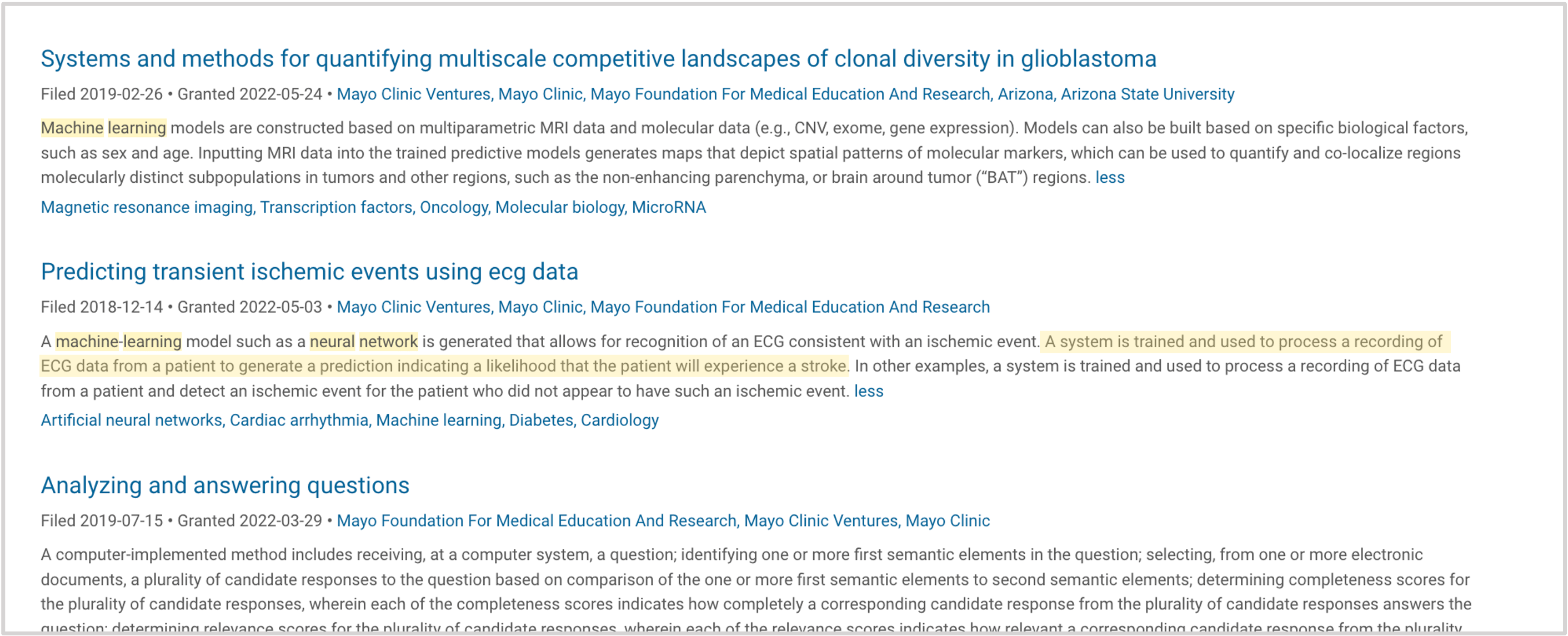Screen dimensions: 1568x636
Task: Select the Cardiology topic tag
Action: (x=620, y=420)
